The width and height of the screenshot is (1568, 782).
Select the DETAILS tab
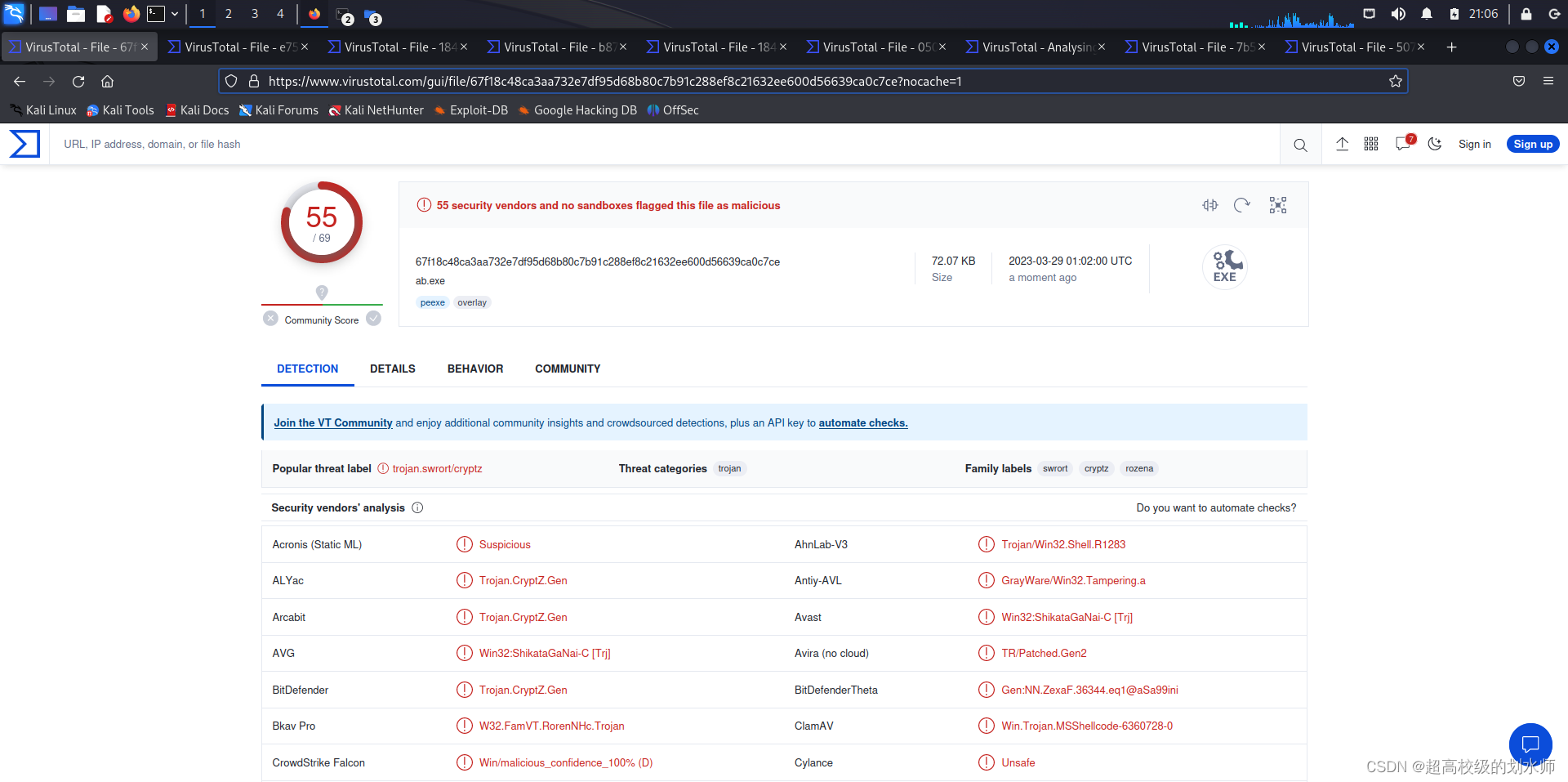[393, 369]
